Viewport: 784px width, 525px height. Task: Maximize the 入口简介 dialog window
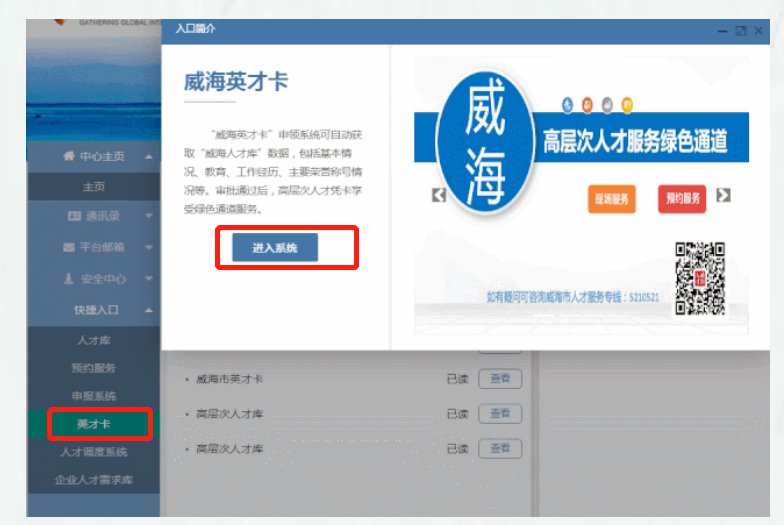tap(741, 32)
